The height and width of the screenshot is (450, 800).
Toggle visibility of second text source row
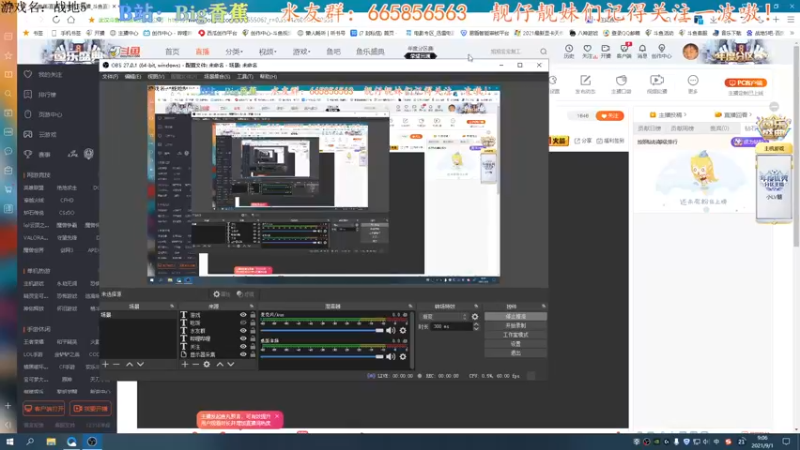(x=243, y=323)
